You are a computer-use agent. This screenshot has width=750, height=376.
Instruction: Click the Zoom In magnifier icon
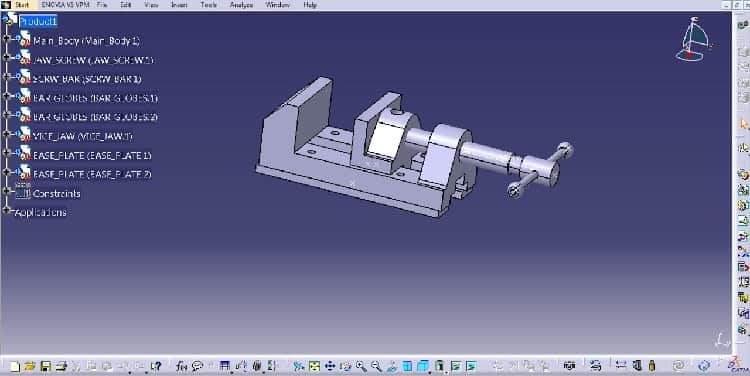361,366
